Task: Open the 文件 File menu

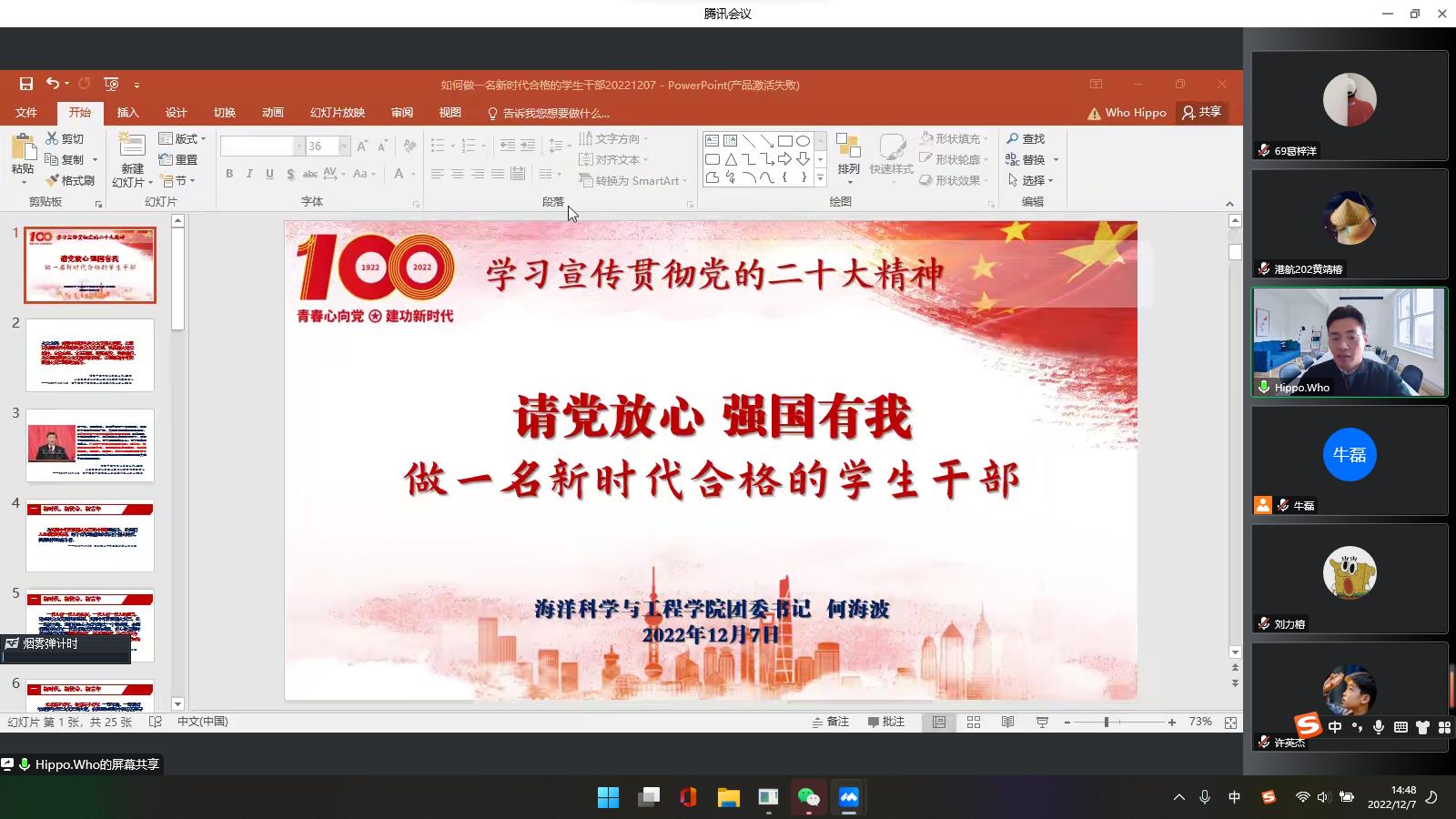Action: pos(26,113)
